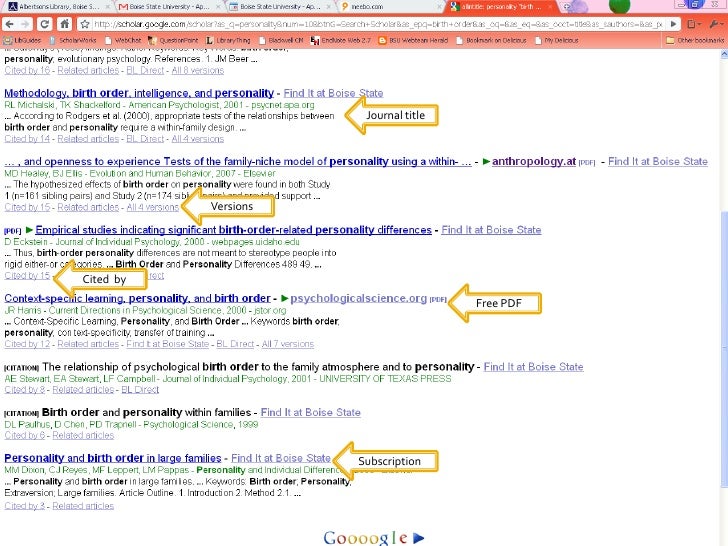Open Related articles for Dixon article

click(x=83, y=506)
